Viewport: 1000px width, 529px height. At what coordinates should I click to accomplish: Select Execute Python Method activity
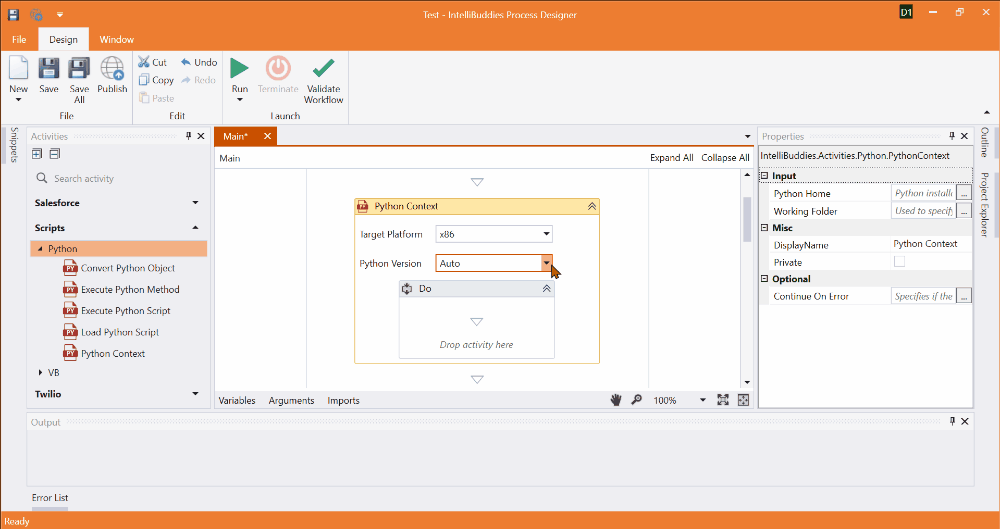click(121, 290)
